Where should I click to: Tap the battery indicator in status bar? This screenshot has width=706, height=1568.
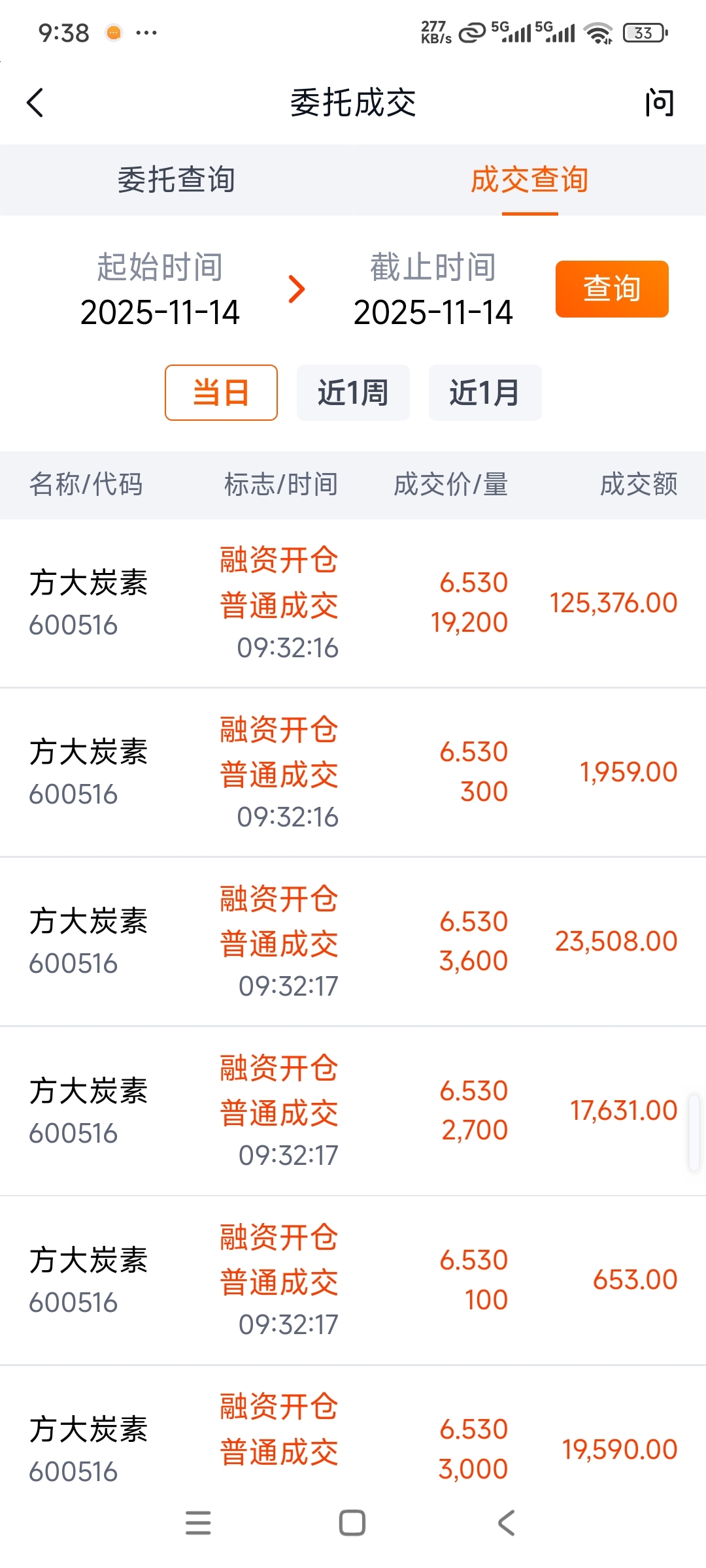point(645,33)
